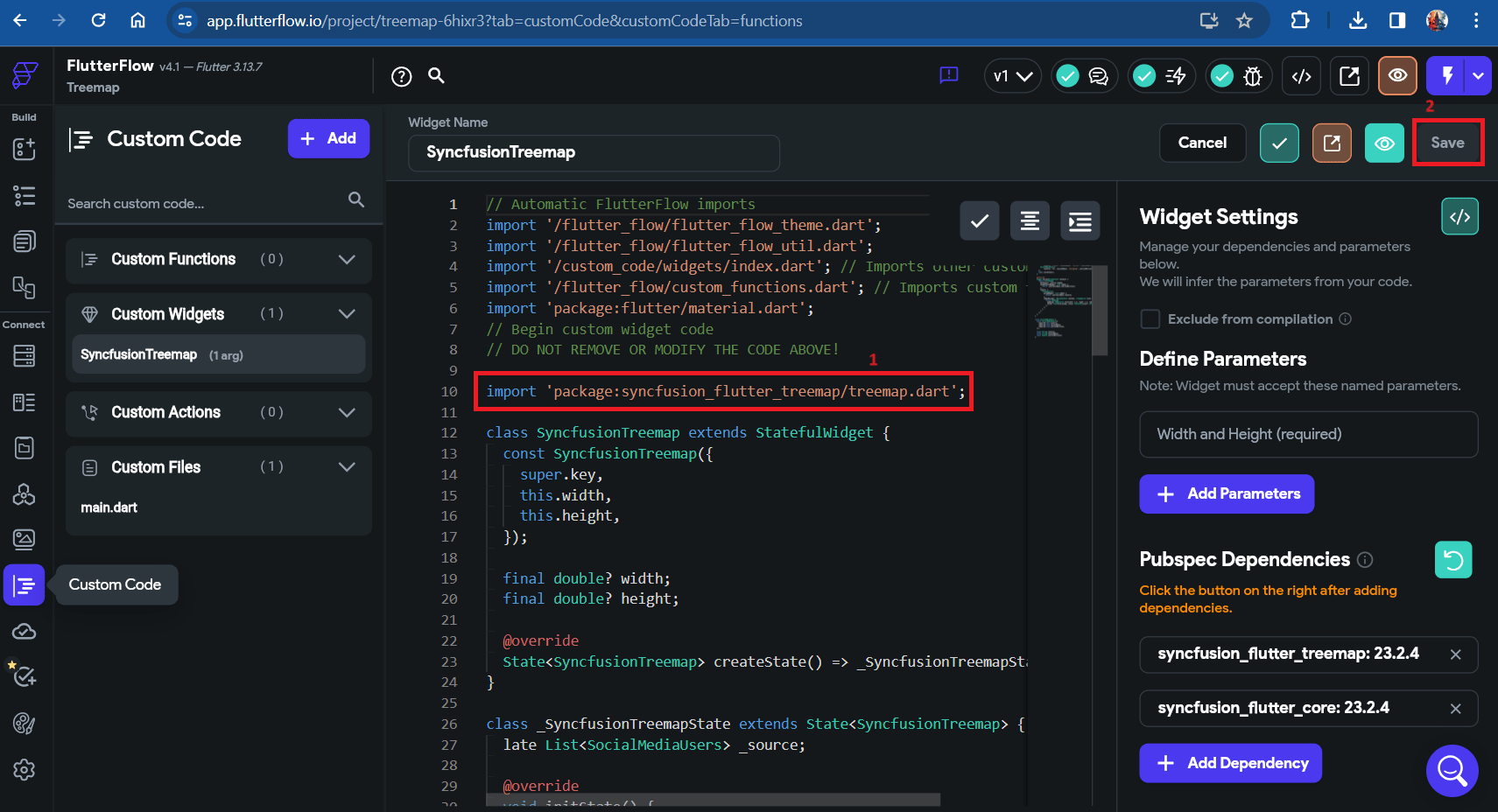Click the format code align icon
This screenshot has height=812, width=1498.
(1030, 220)
